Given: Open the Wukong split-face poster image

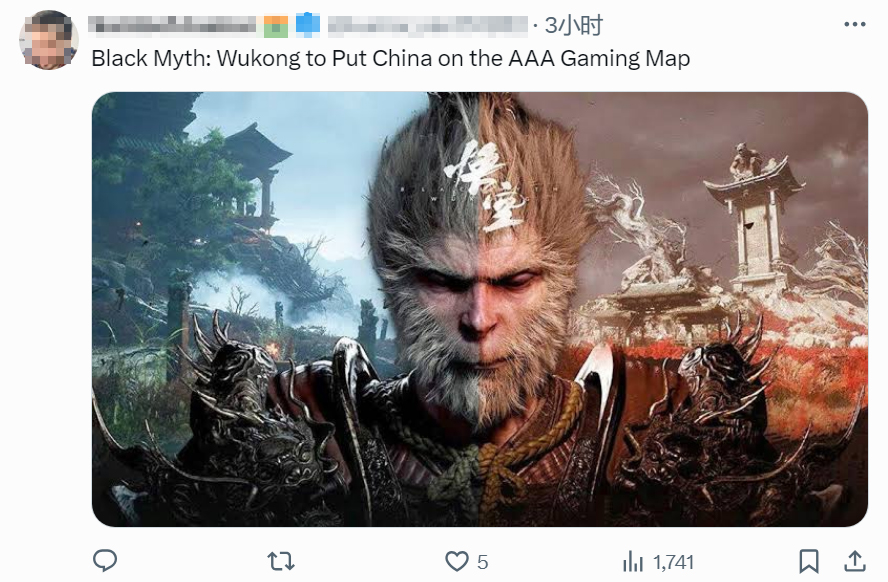Looking at the screenshot, I should pyautogui.click(x=480, y=309).
